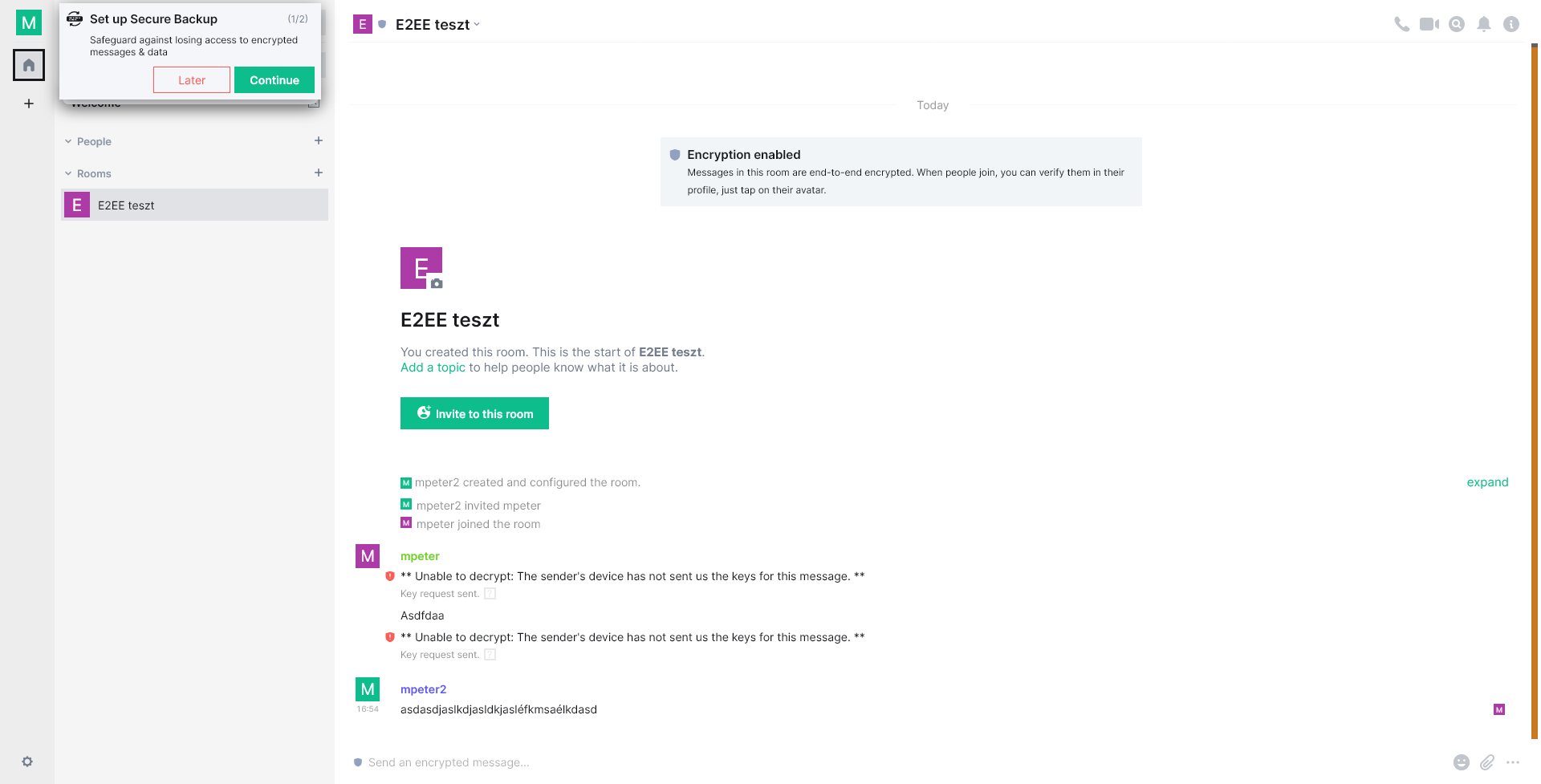Open notifications via the bell icon
This screenshot has height=784, width=1541.
click(x=1484, y=24)
